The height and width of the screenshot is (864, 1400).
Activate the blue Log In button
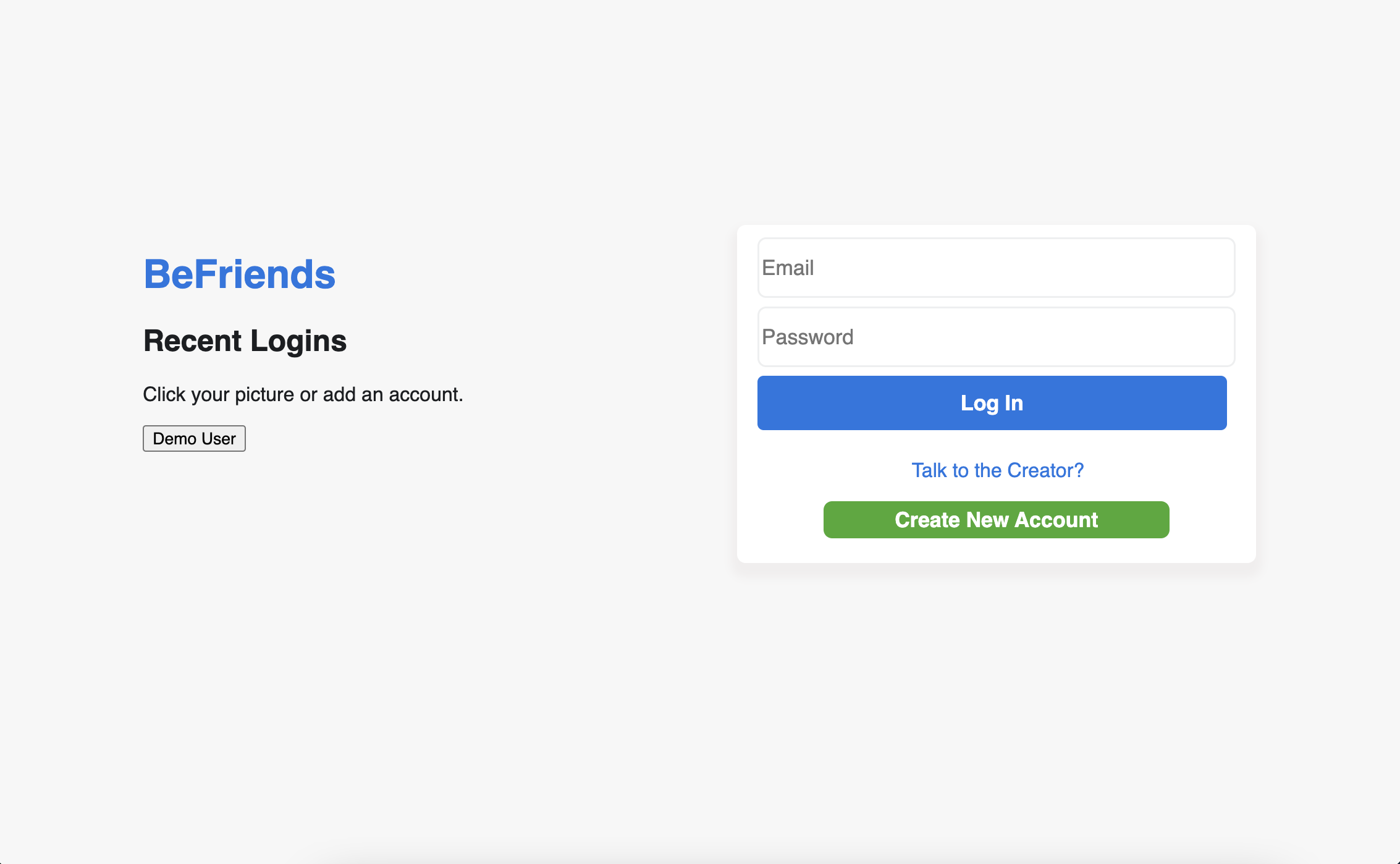992,402
